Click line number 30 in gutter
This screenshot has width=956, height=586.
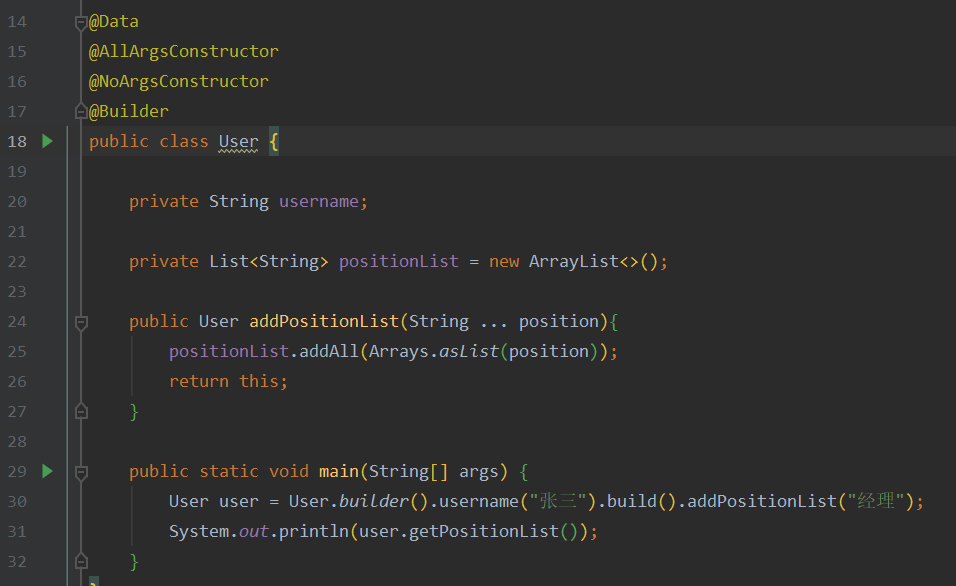click(17, 502)
